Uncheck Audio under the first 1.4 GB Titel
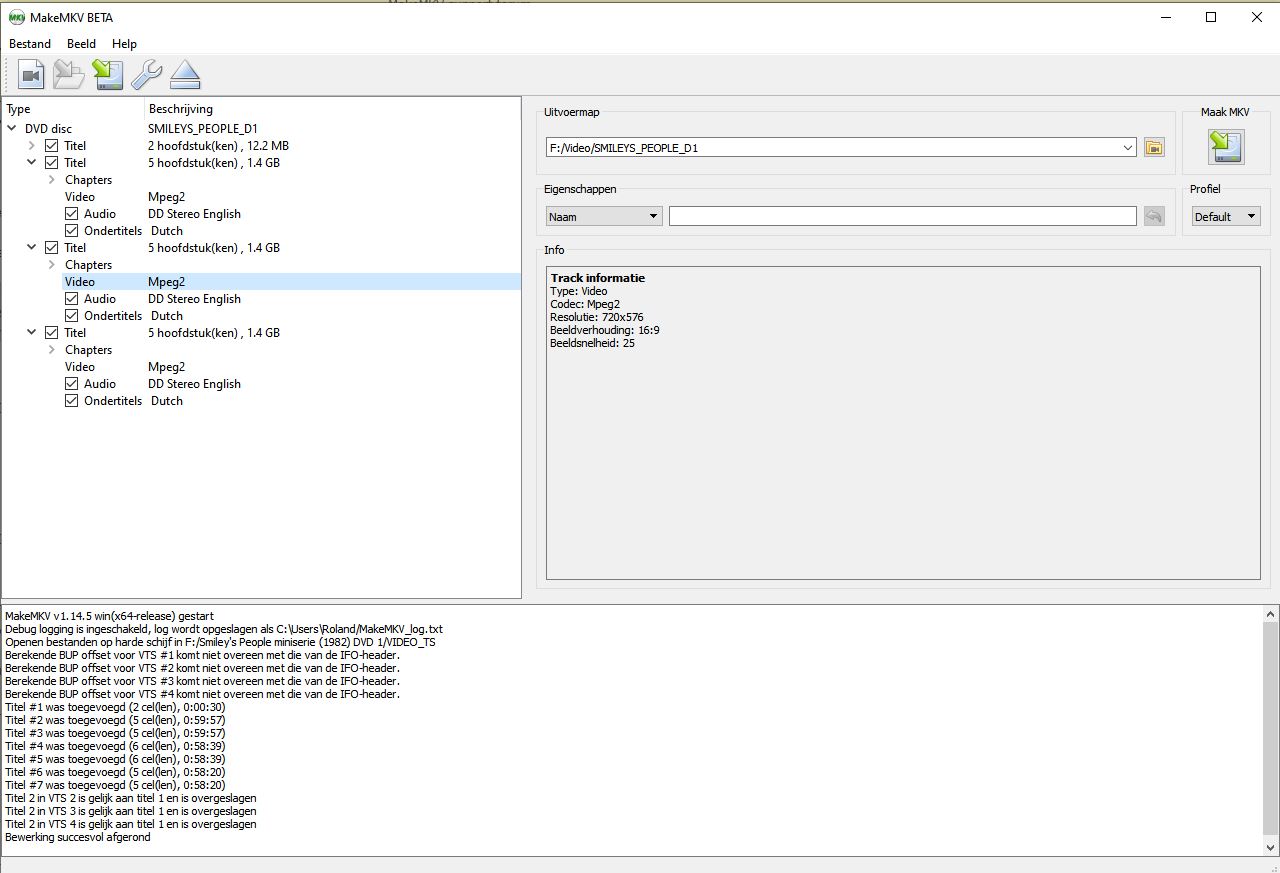 72,214
